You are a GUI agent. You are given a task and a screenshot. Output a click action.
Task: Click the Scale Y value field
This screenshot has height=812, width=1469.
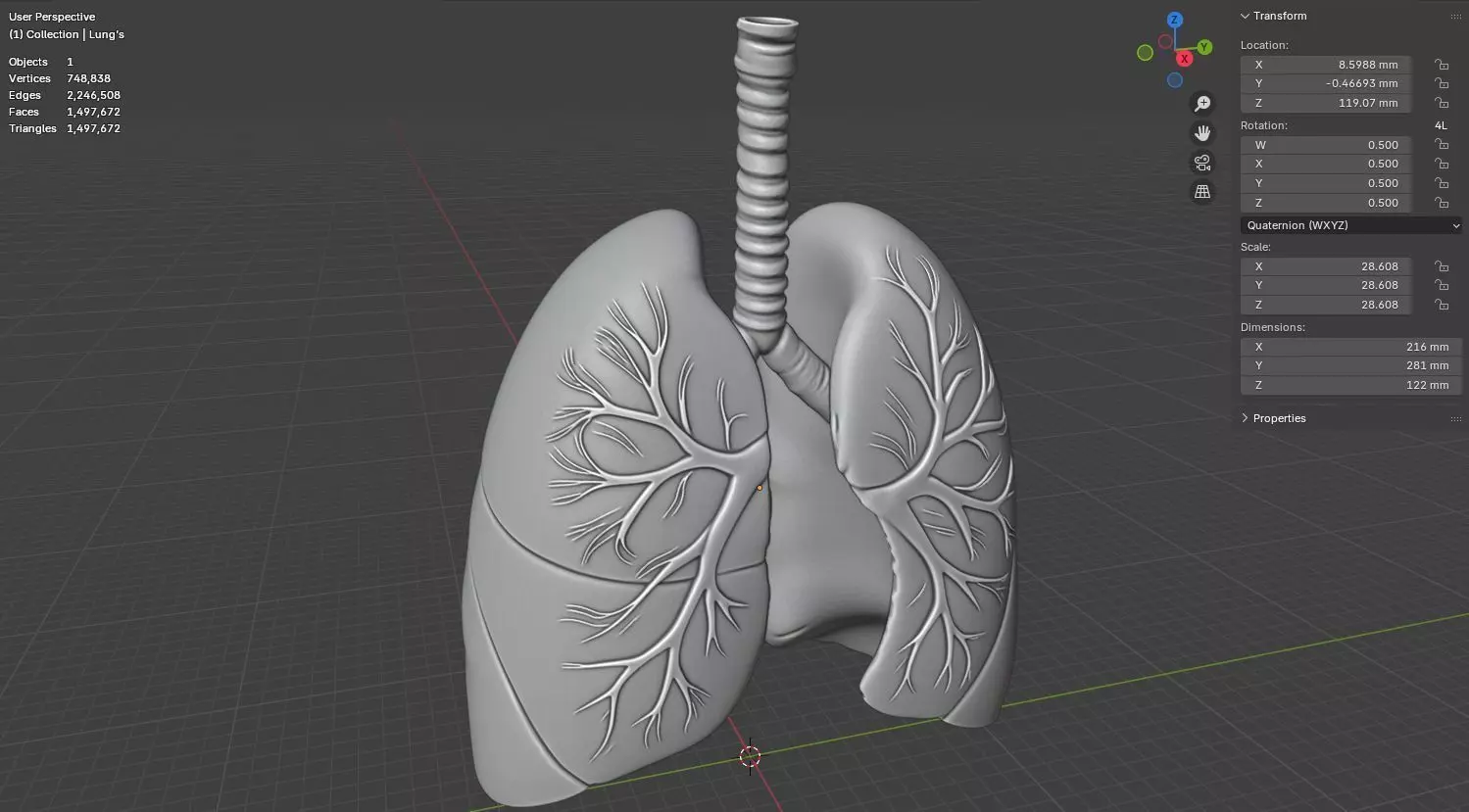(x=1326, y=285)
